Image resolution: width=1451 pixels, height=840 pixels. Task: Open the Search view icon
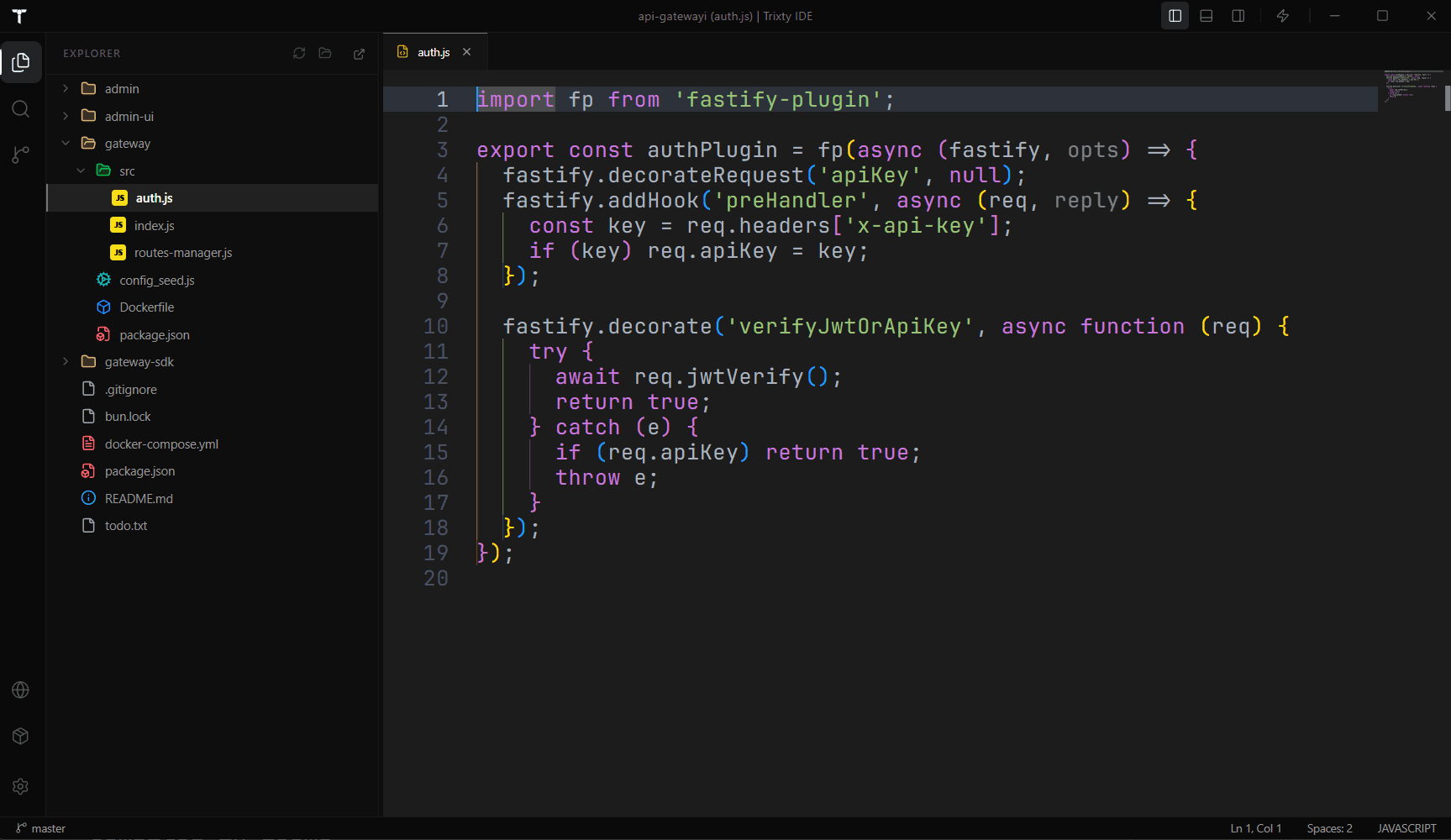pyautogui.click(x=21, y=109)
